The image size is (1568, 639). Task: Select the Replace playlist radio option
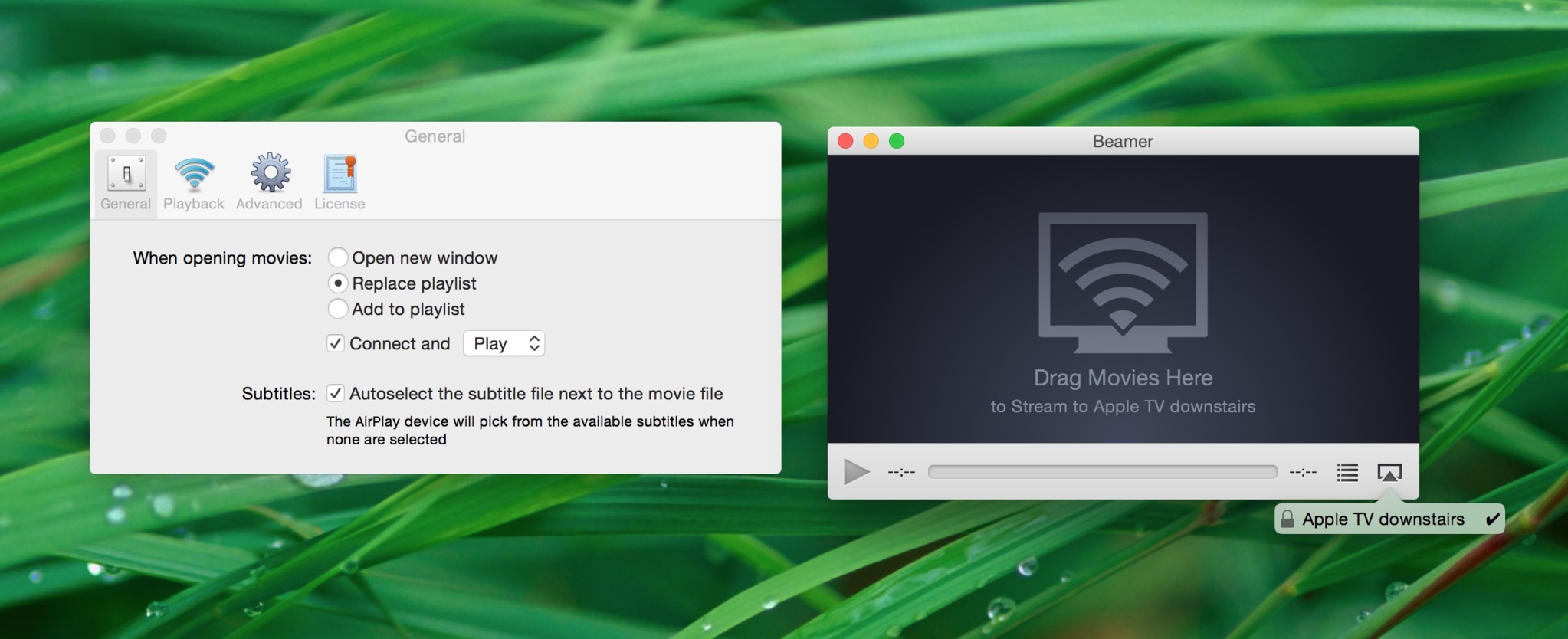point(338,283)
